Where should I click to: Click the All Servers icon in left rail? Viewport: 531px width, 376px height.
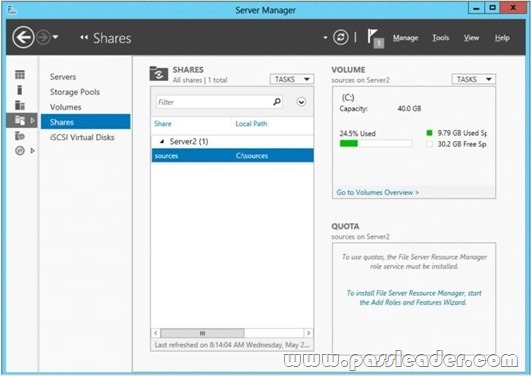(x=20, y=105)
